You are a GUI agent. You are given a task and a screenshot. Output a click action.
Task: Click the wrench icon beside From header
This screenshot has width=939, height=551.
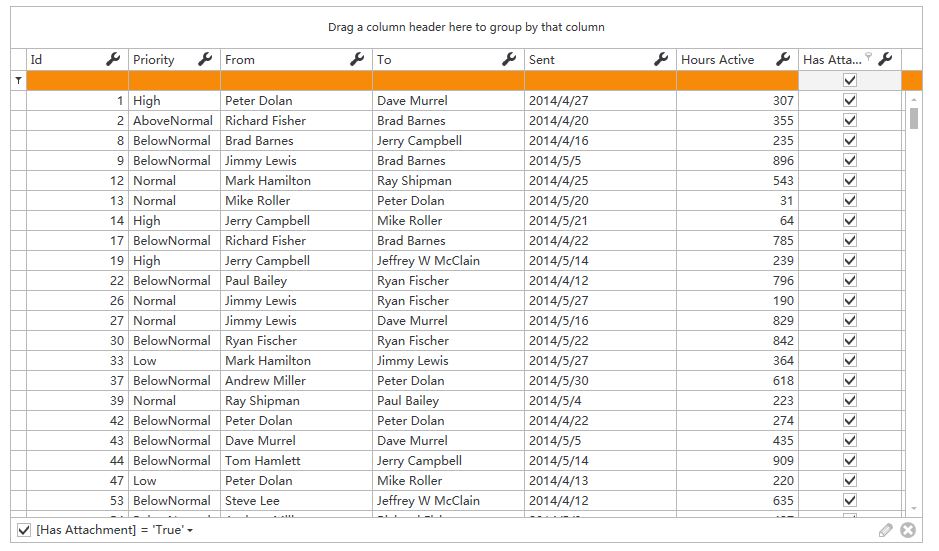[357, 59]
